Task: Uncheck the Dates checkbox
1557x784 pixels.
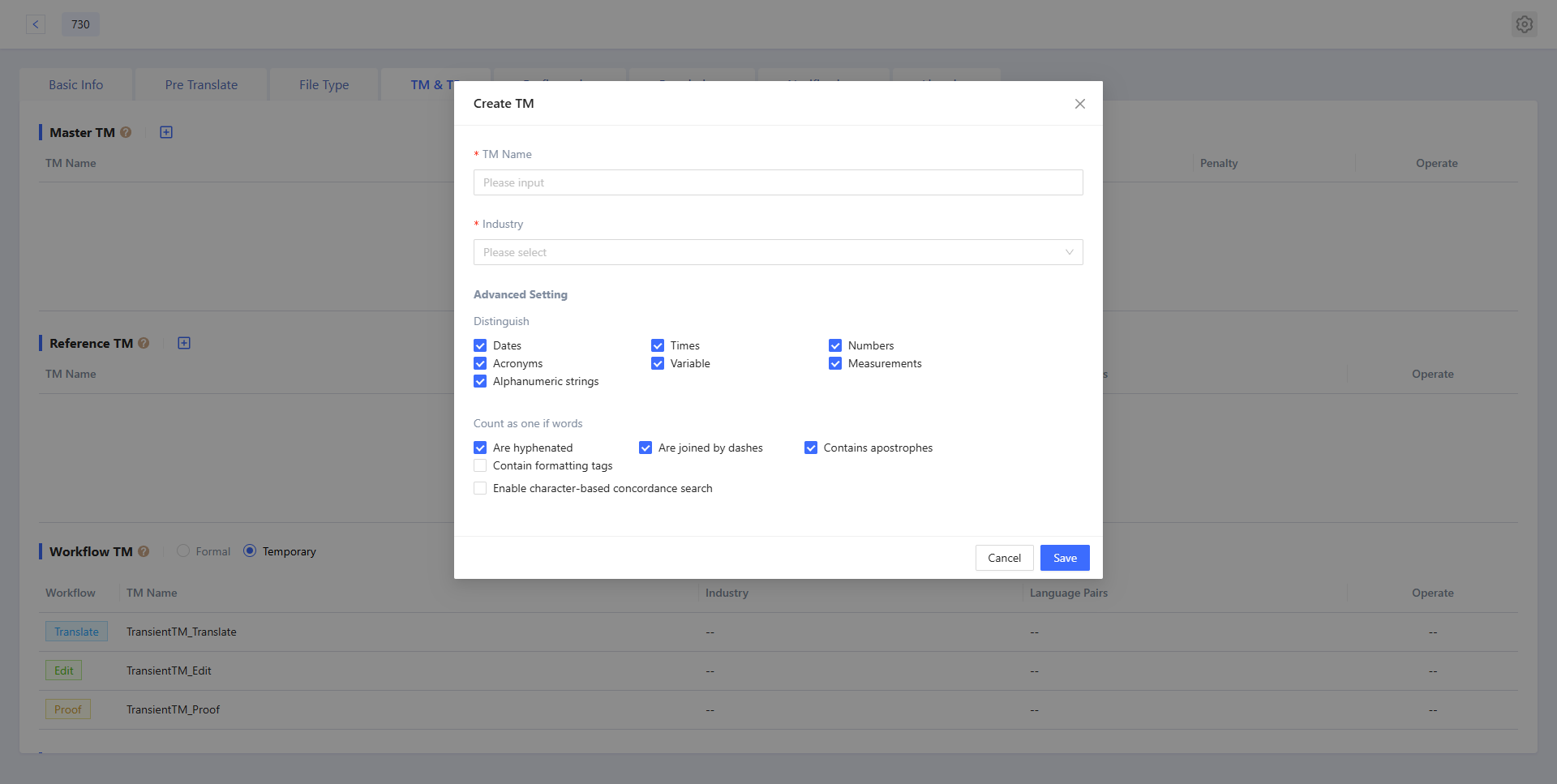Action: pyautogui.click(x=480, y=345)
